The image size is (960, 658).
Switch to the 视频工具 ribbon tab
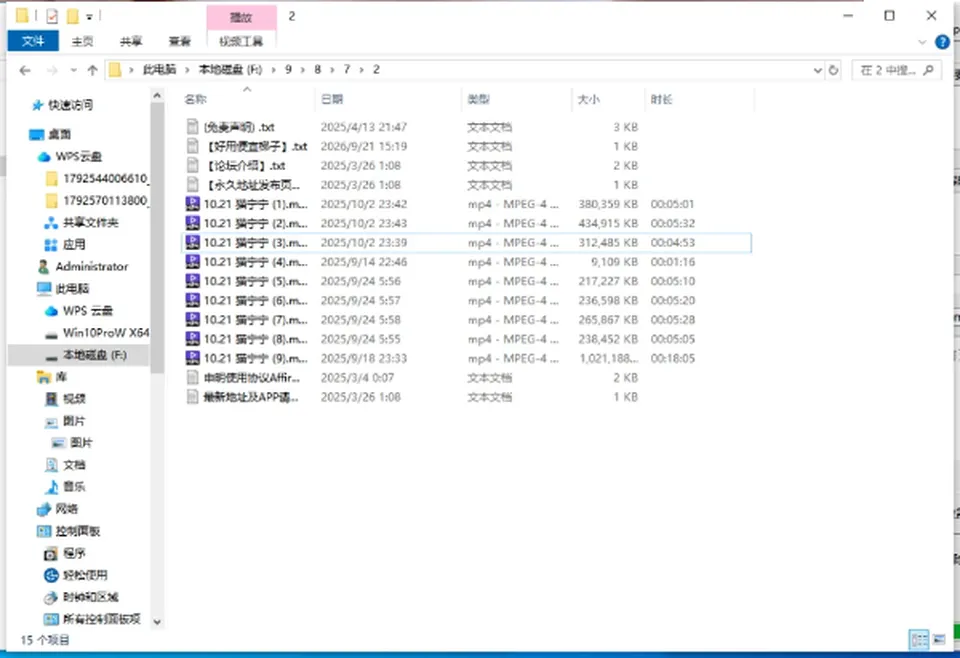(241, 41)
